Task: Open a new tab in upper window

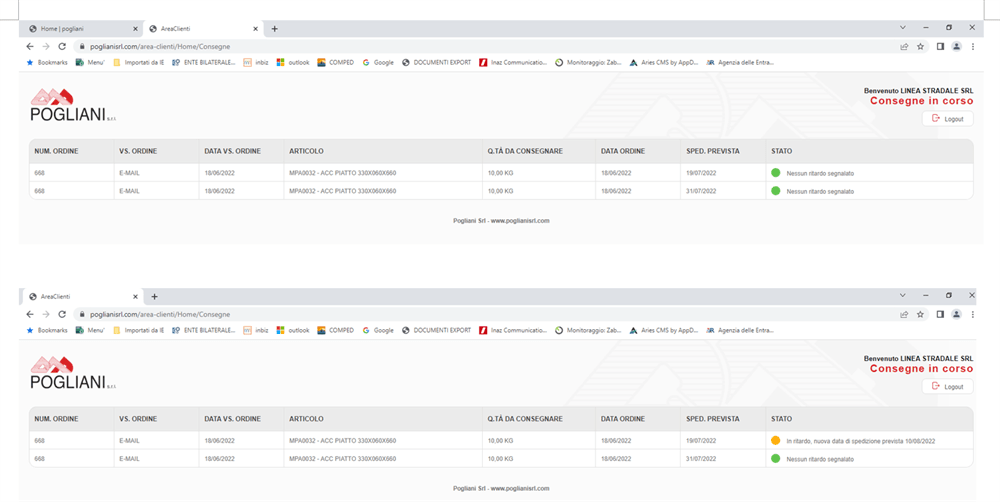Action: click(275, 29)
